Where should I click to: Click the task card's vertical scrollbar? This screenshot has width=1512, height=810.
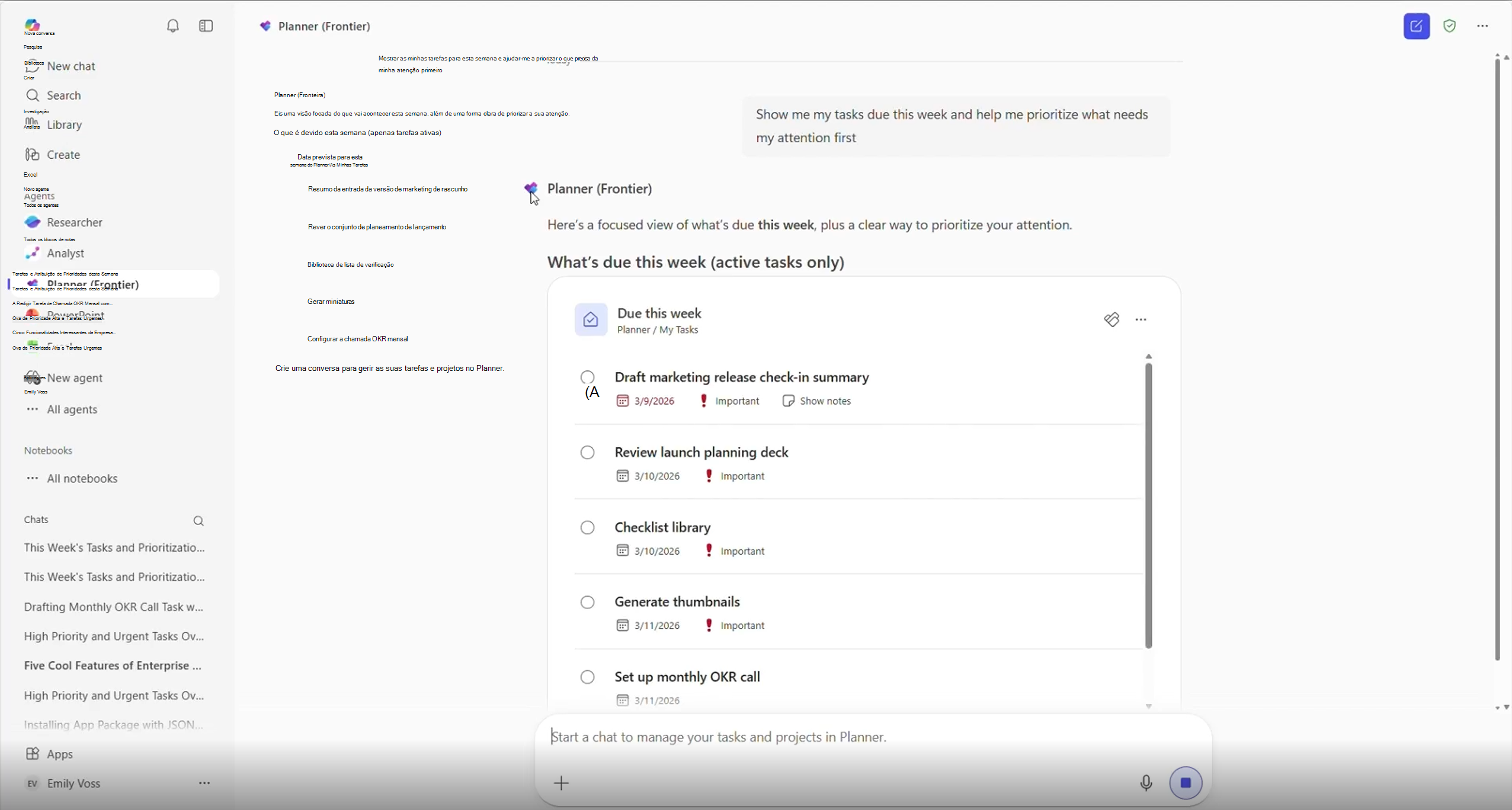pyautogui.click(x=1149, y=505)
